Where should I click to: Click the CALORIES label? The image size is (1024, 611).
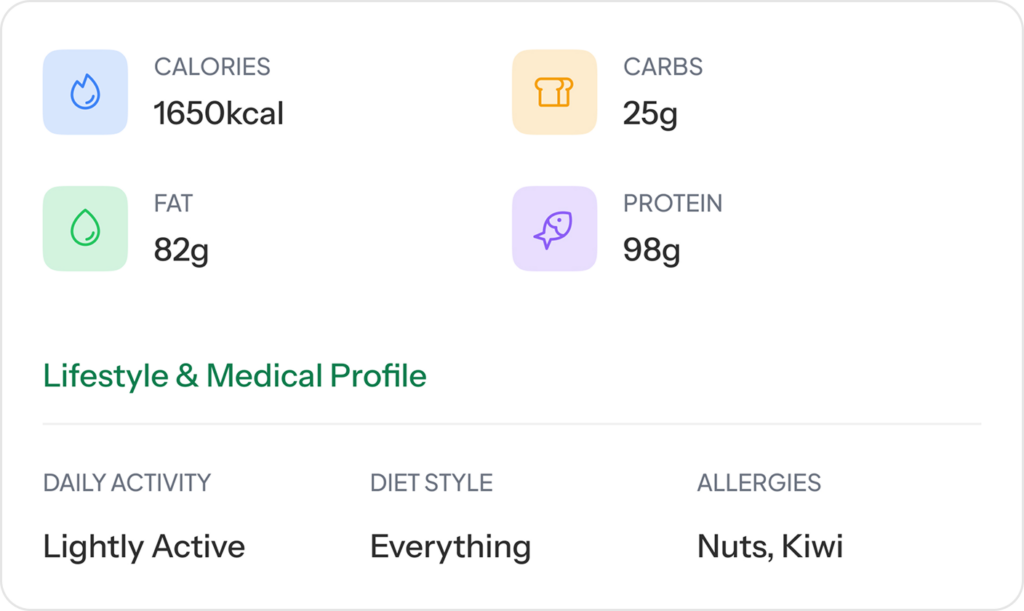(x=212, y=67)
